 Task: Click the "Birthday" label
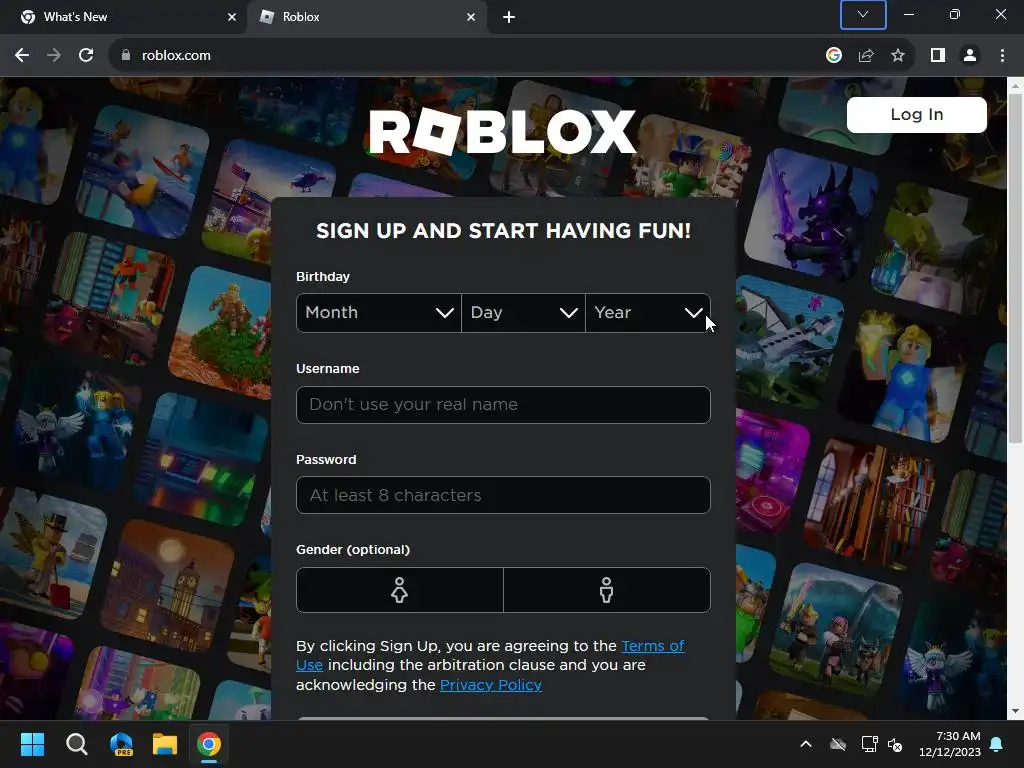323,276
